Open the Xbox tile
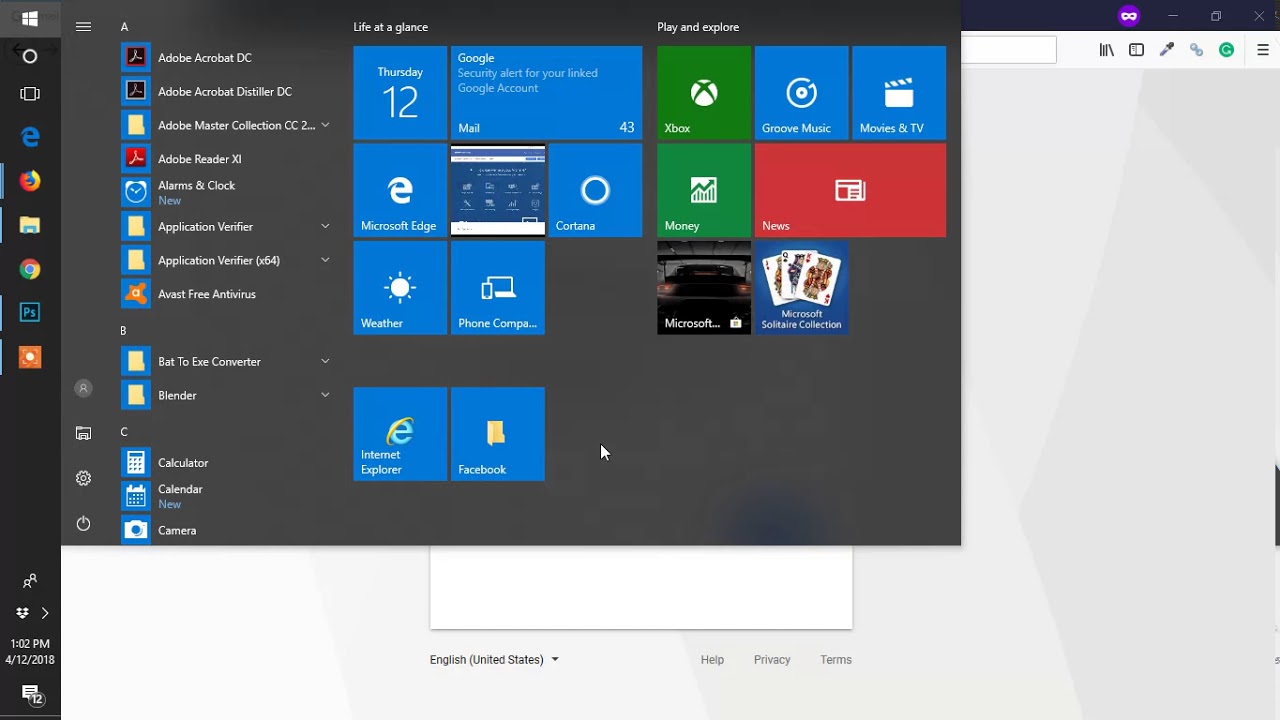The width and height of the screenshot is (1280, 720). pos(704,92)
